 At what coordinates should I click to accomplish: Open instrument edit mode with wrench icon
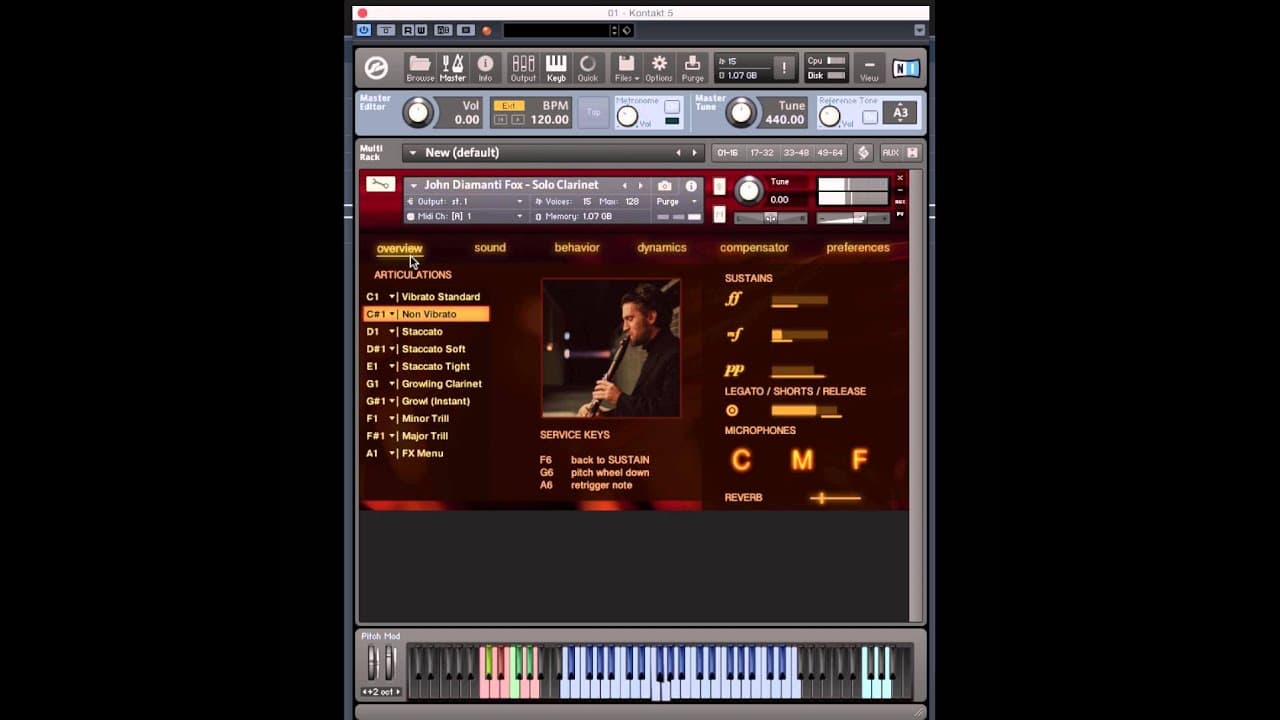(380, 184)
